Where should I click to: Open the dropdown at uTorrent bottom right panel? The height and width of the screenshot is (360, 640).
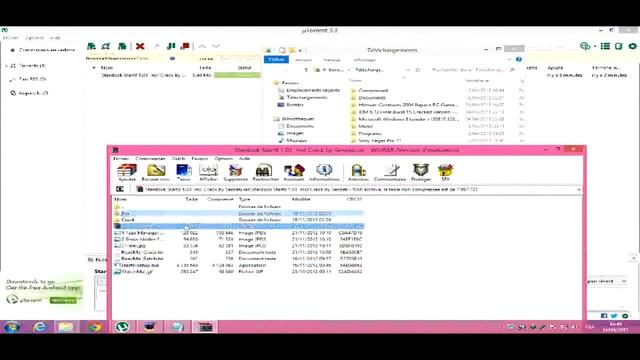[624, 281]
